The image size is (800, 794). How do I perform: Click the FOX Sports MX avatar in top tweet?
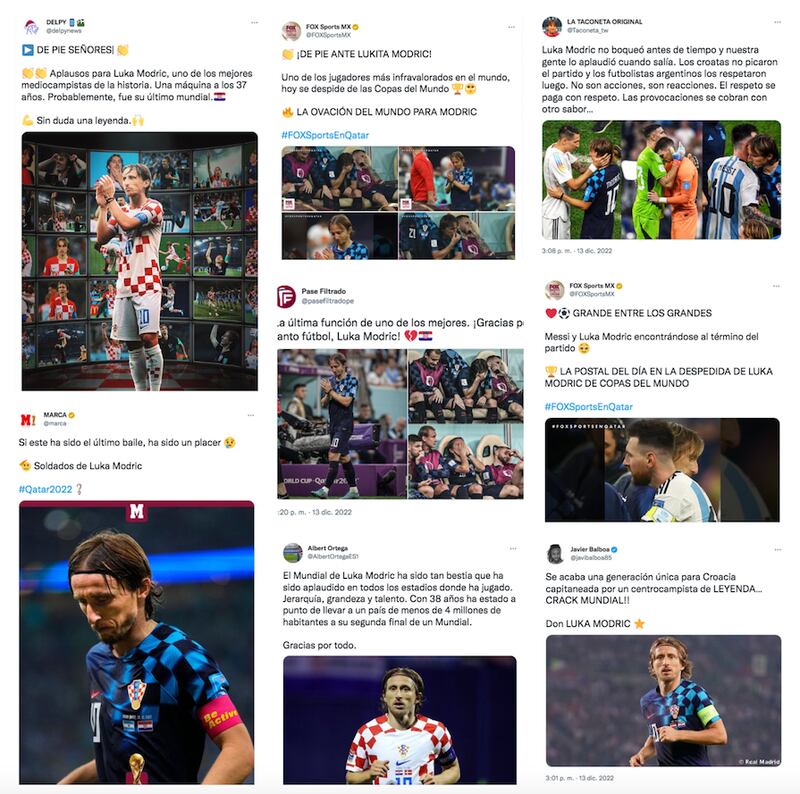pyautogui.click(x=291, y=31)
